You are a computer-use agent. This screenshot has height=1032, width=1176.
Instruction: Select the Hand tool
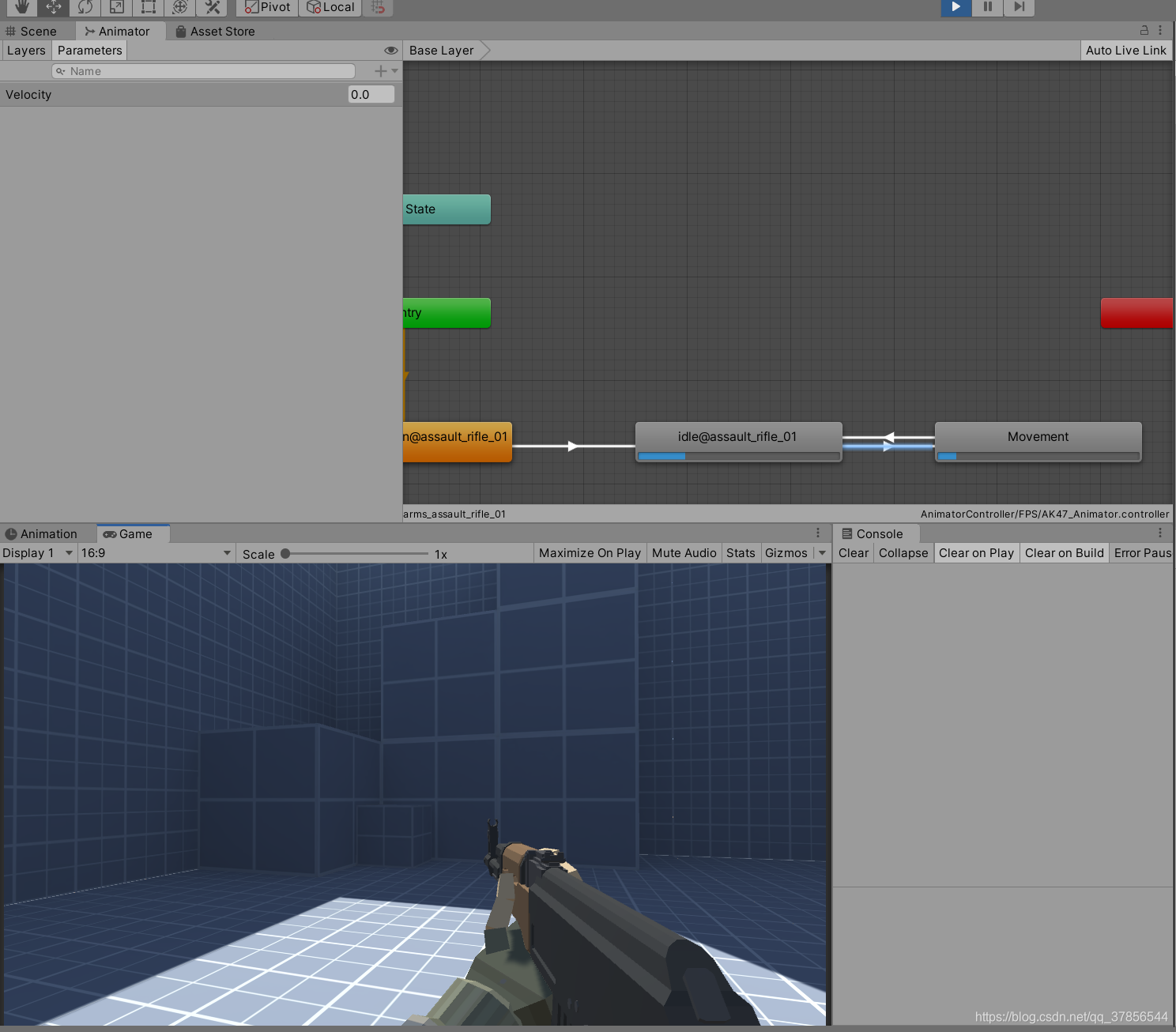point(21,7)
